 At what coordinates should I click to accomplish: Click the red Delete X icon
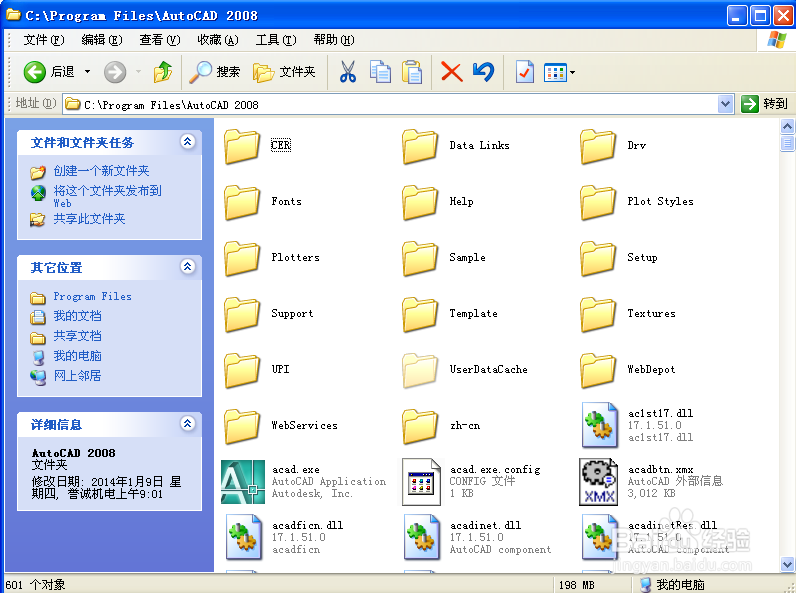451,72
